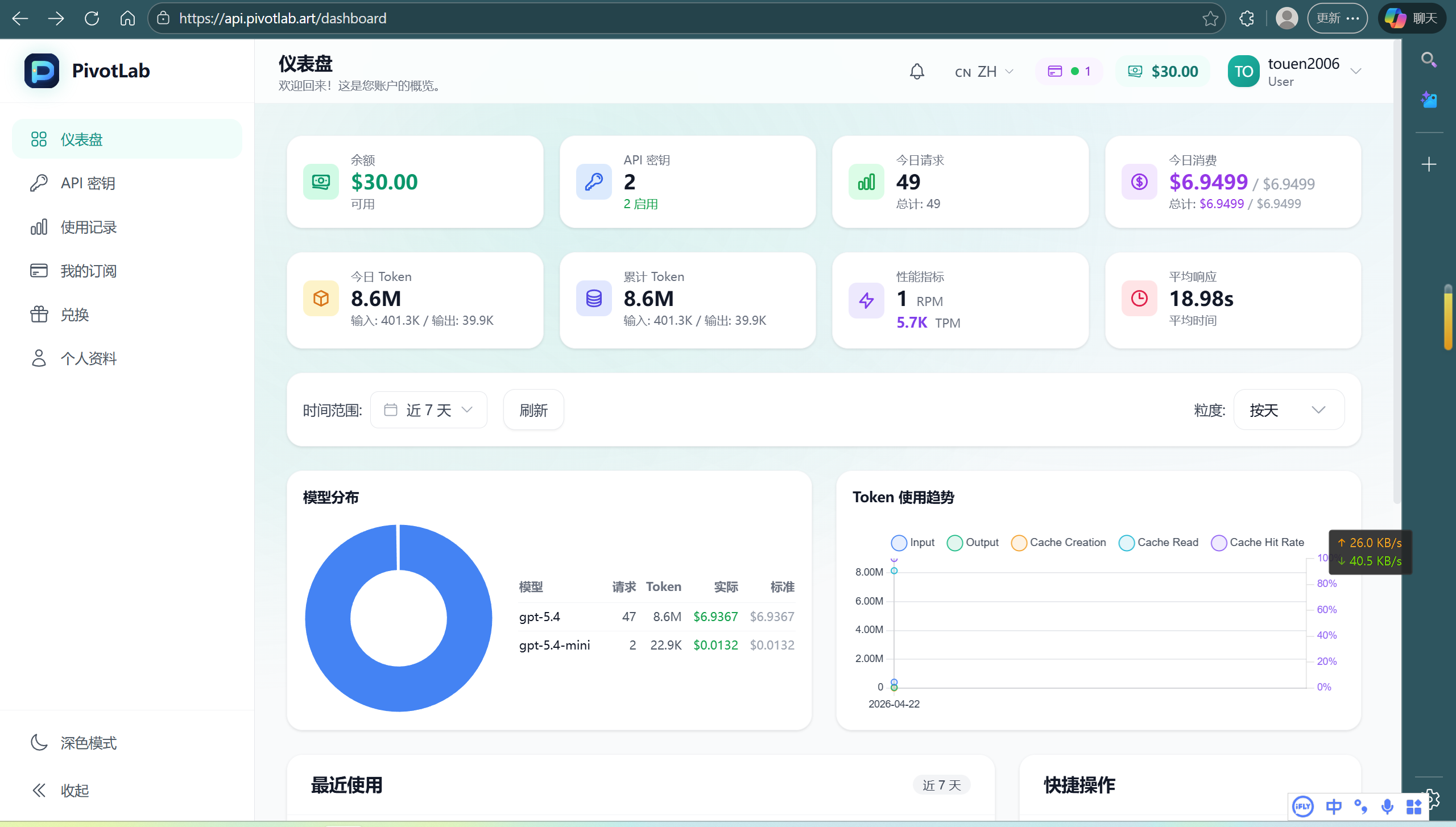
Task: Click site info lock icon in address bar
Action: 163,19
